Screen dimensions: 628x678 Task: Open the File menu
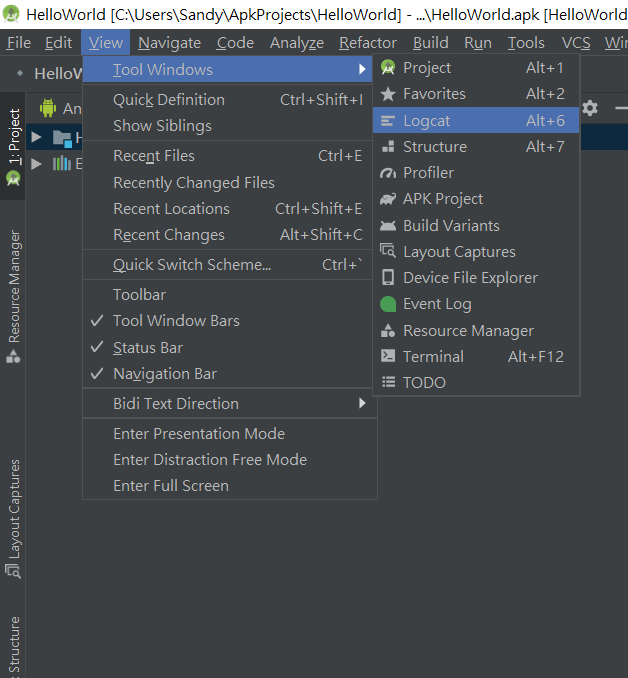click(x=19, y=43)
